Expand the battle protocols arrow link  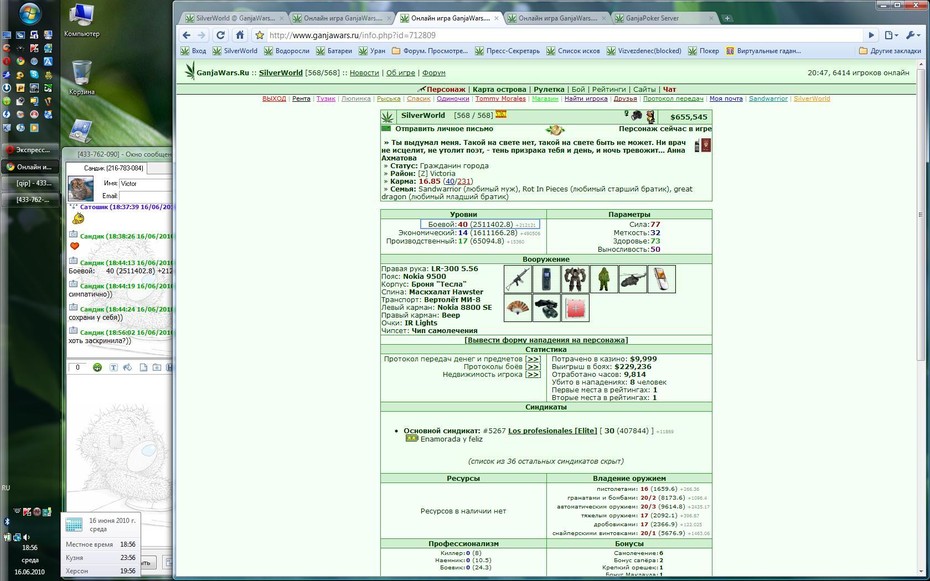(533, 367)
